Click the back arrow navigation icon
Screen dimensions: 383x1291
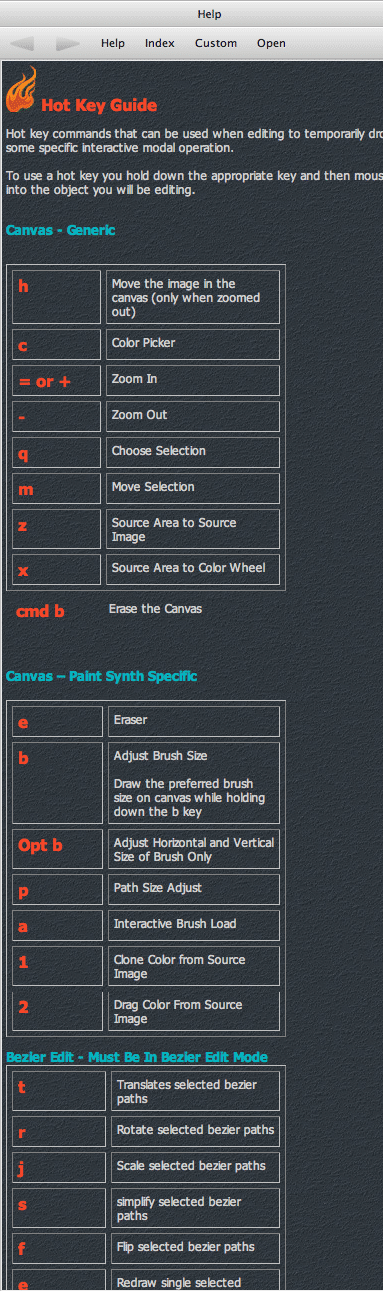pos(22,44)
